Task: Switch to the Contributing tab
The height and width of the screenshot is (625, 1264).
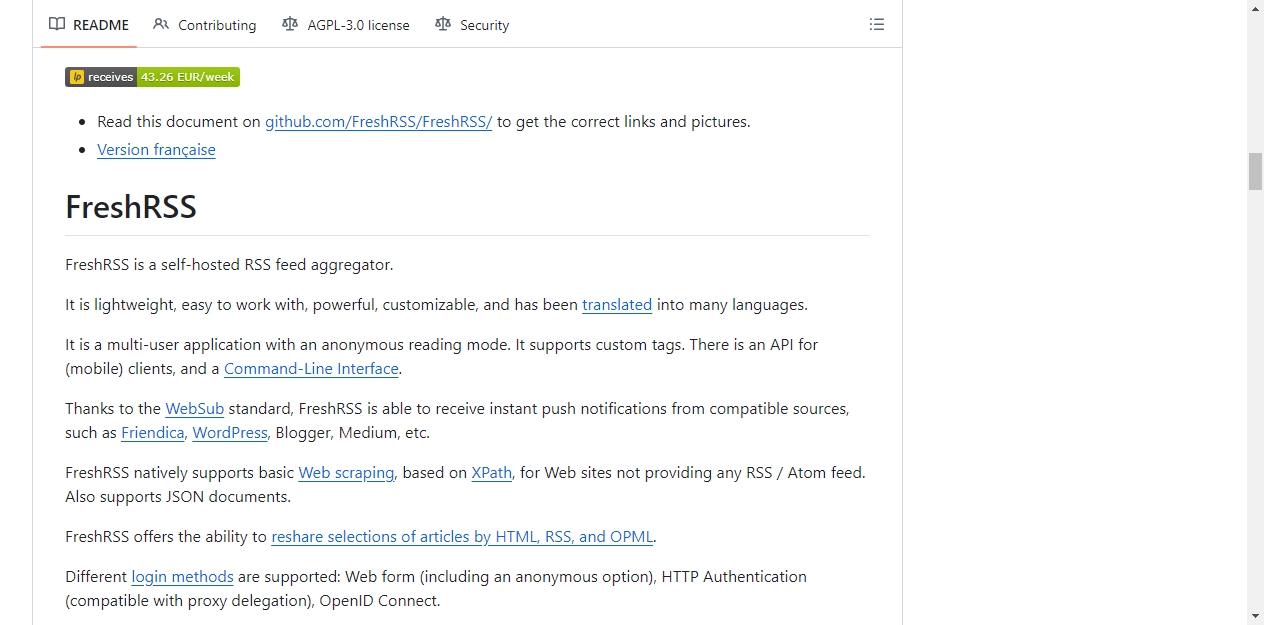Action: [x=205, y=25]
